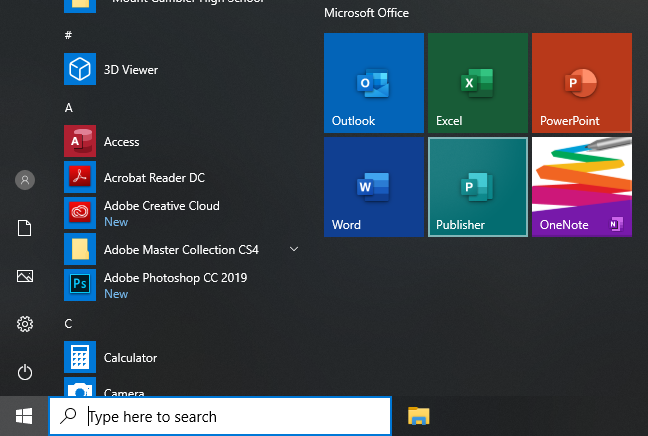This screenshot has height=436, width=648.
Task: Click the Windows Start button
Action: point(24,416)
